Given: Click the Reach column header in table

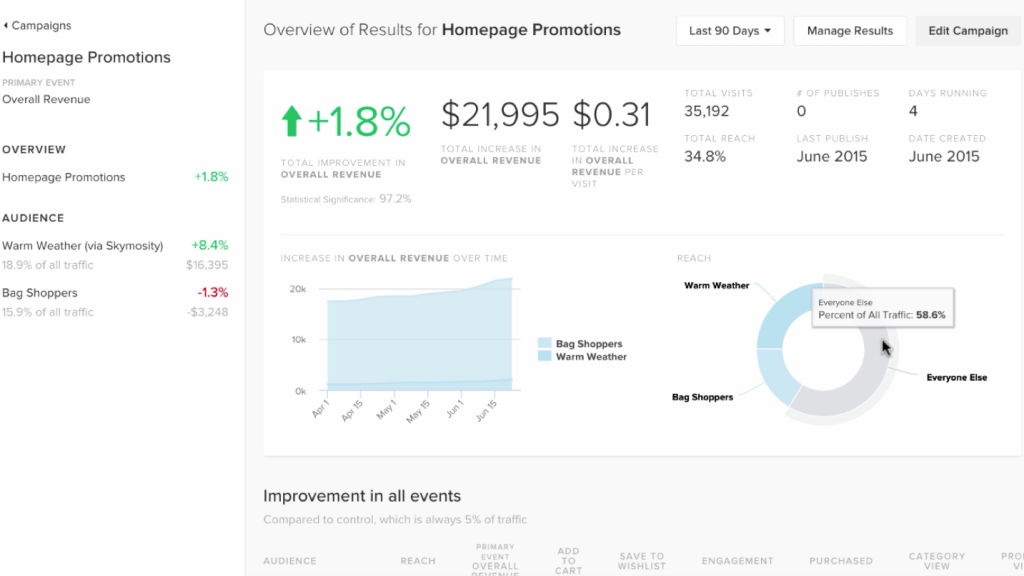Looking at the screenshot, I should pos(417,561).
